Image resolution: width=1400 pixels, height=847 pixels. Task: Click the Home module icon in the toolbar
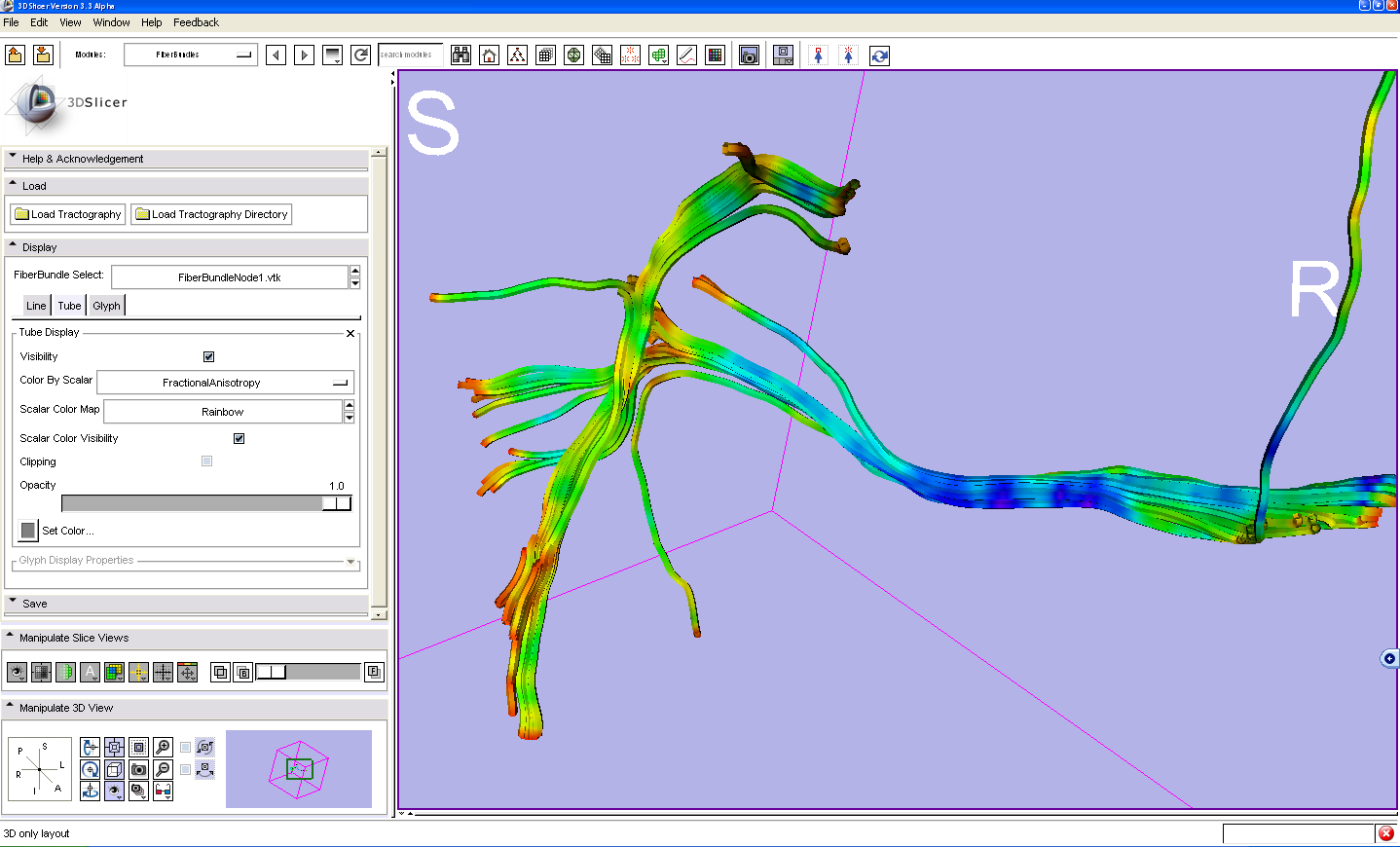[490, 55]
